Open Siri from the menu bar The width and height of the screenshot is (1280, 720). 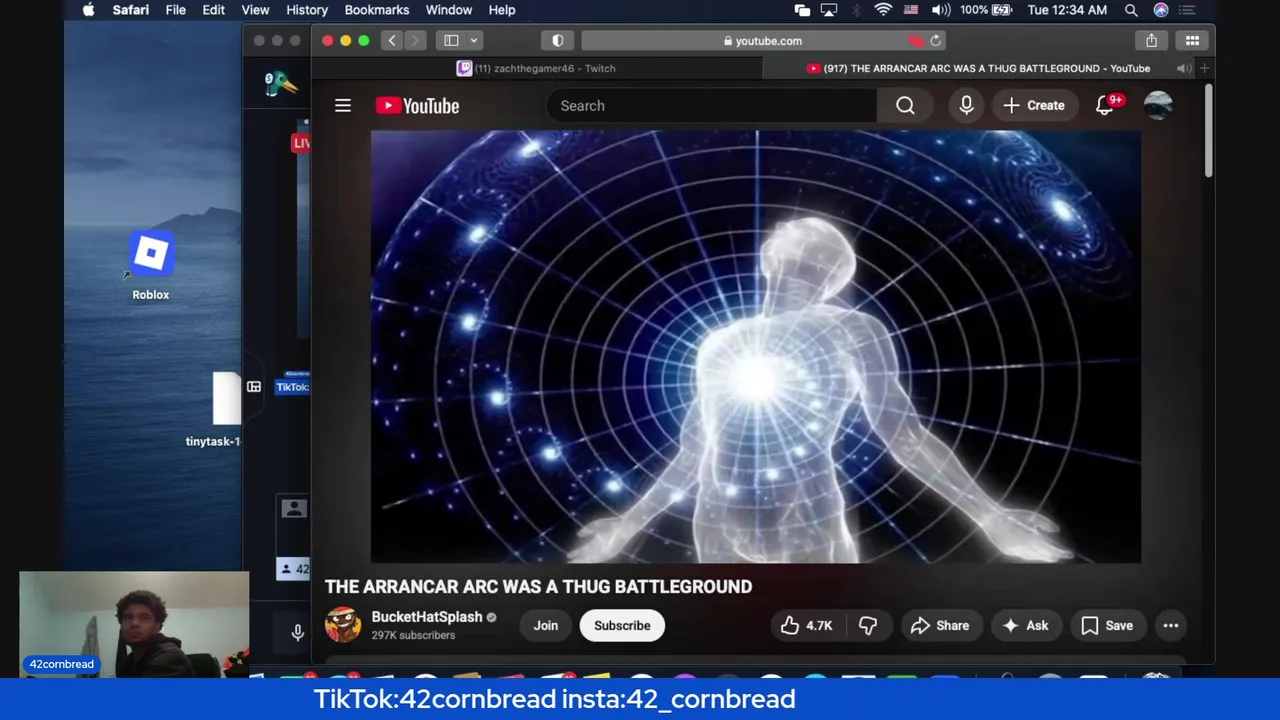coord(1161,10)
